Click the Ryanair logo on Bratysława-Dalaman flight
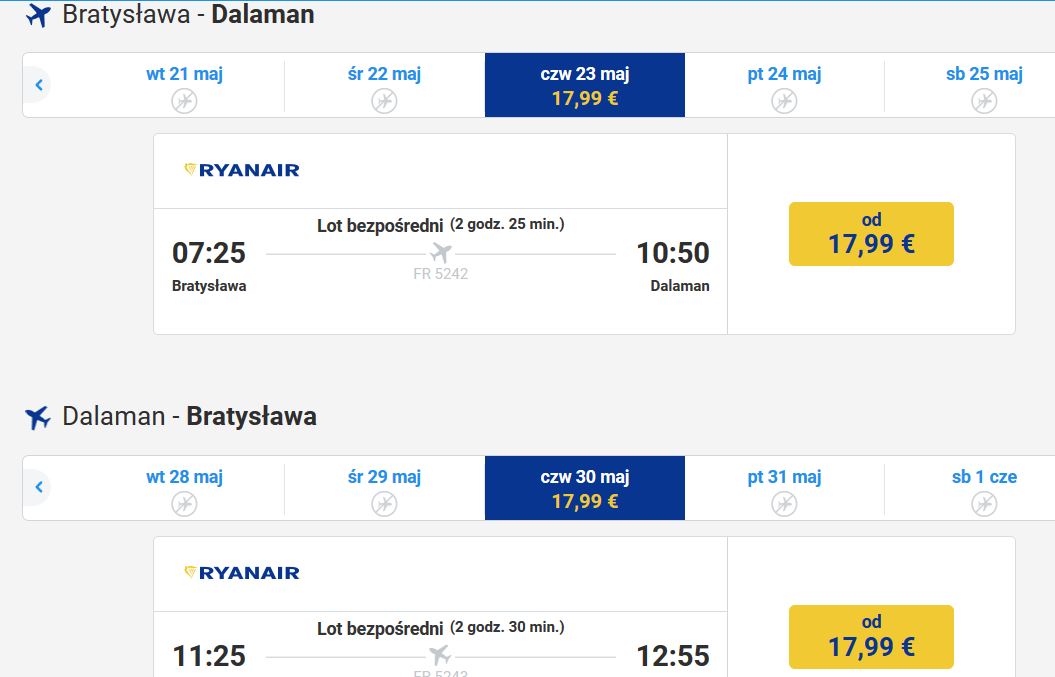The image size is (1055, 677). point(242,170)
